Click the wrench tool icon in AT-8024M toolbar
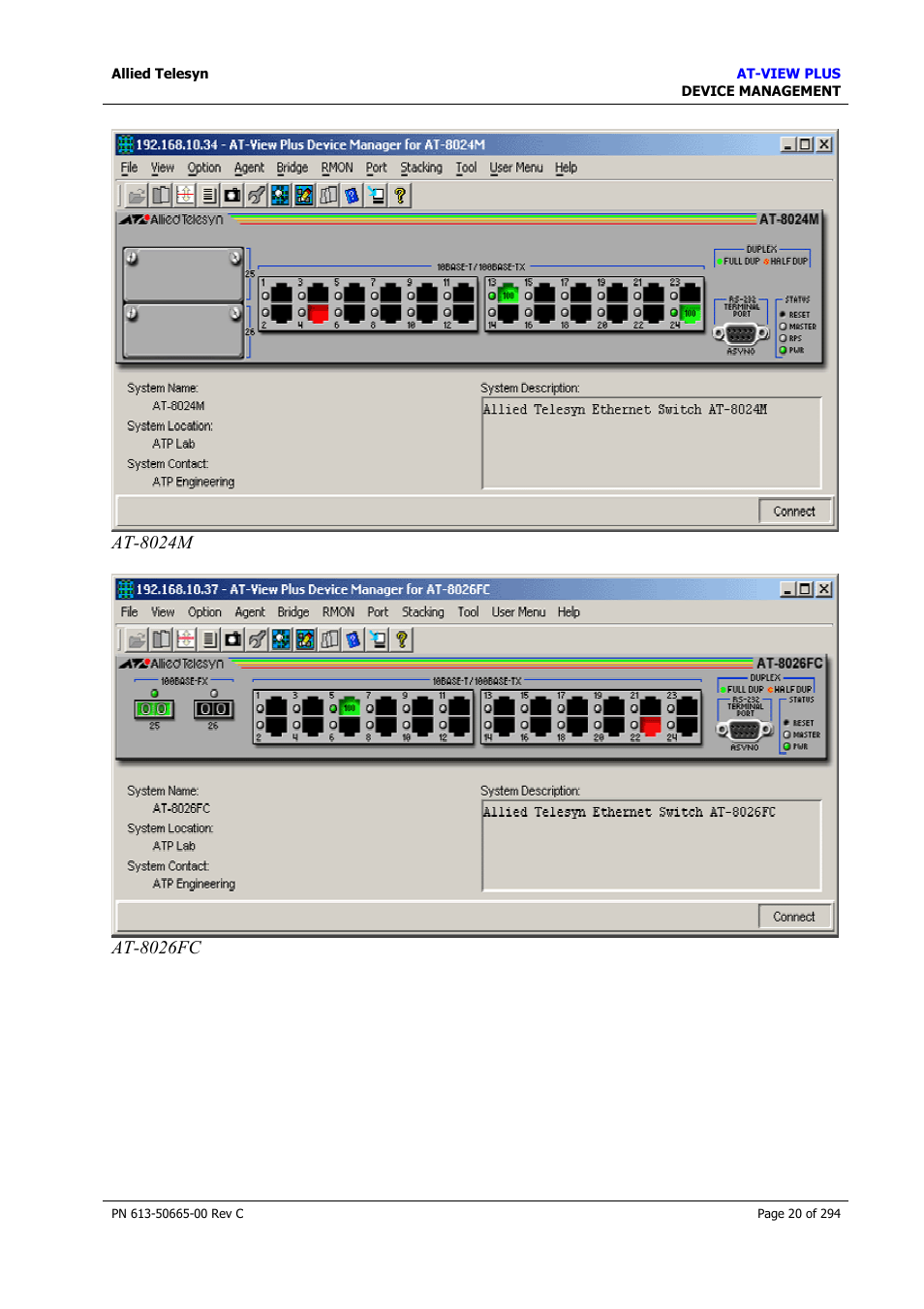The width and height of the screenshot is (924, 1309). (257, 196)
